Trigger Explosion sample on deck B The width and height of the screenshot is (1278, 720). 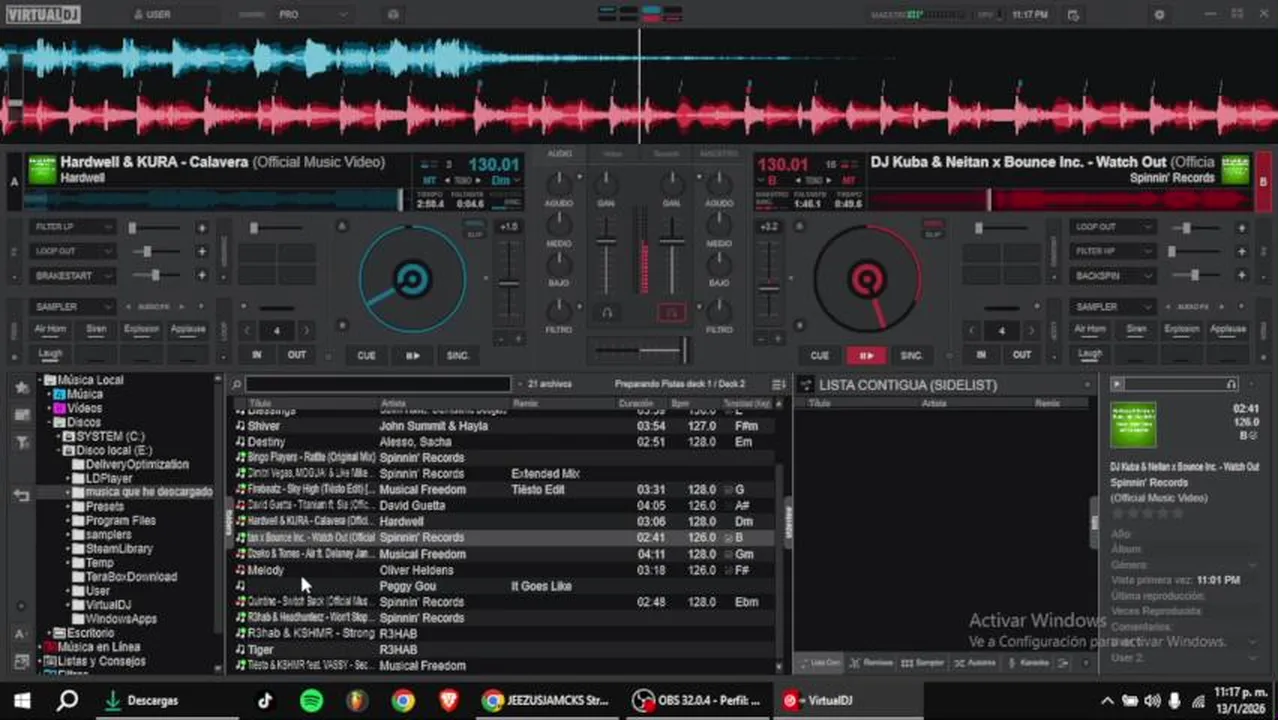(1182, 329)
